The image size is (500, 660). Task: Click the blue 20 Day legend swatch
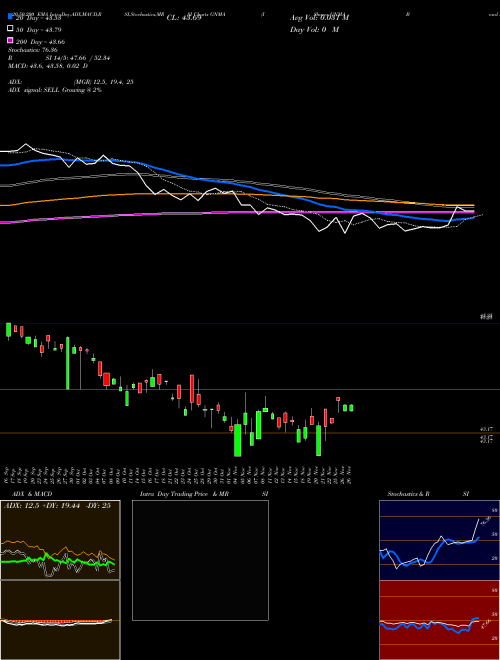(x=11, y=17)
